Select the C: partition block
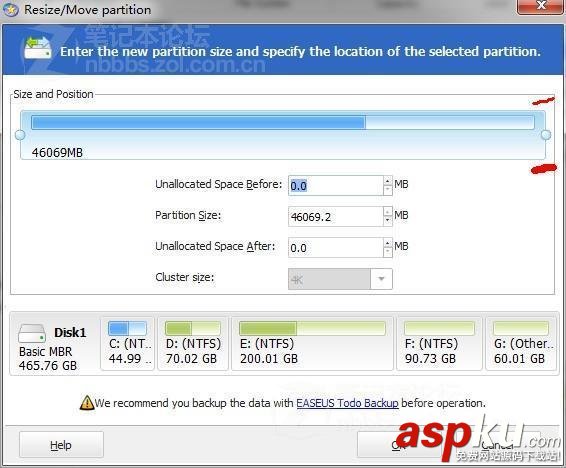This screenshot has width=566, height=468. coord(127,343)
